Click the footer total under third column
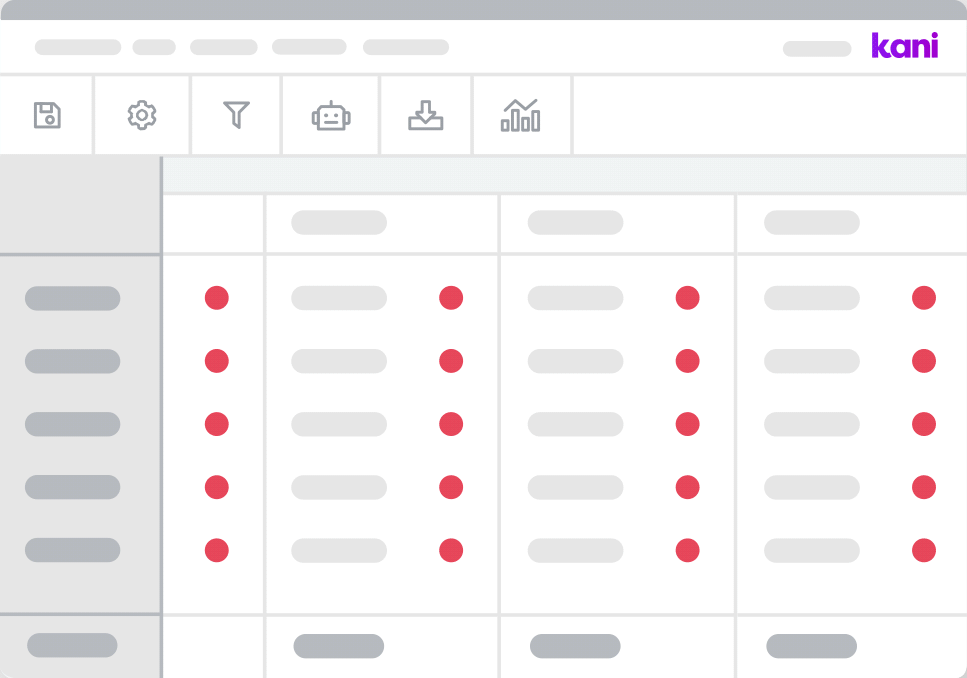967x678 pixels. 575,646
